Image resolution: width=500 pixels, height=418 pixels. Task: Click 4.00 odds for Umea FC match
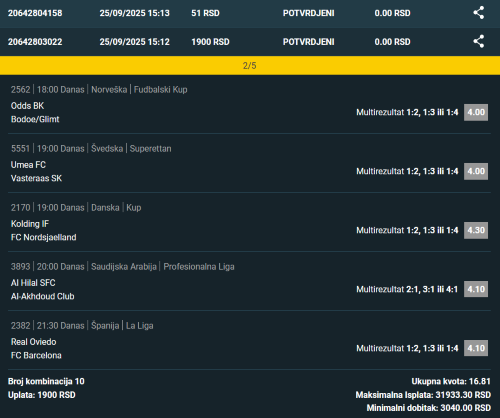coord(476,171)
